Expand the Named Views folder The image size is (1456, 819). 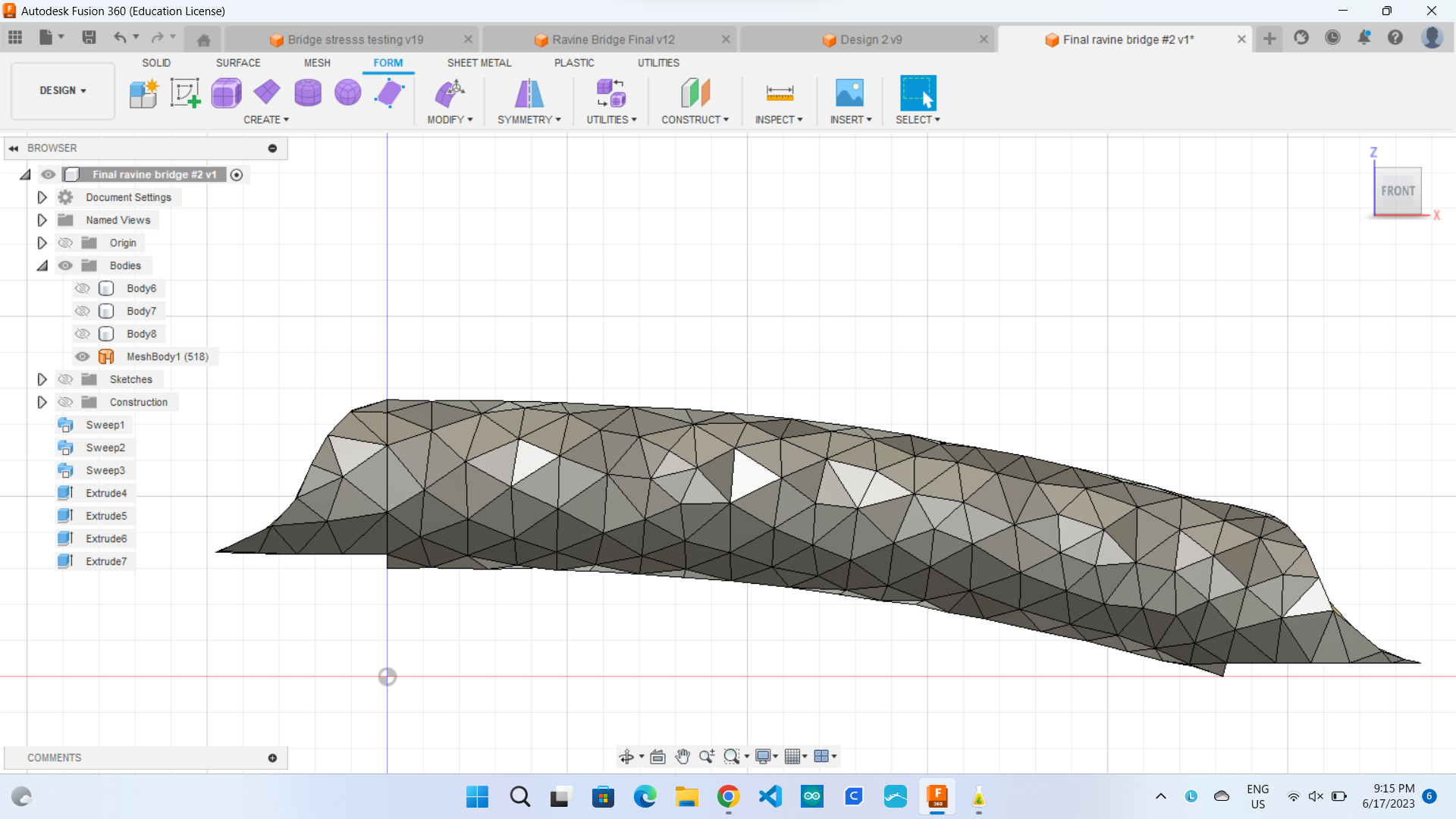tap(42, 220)
